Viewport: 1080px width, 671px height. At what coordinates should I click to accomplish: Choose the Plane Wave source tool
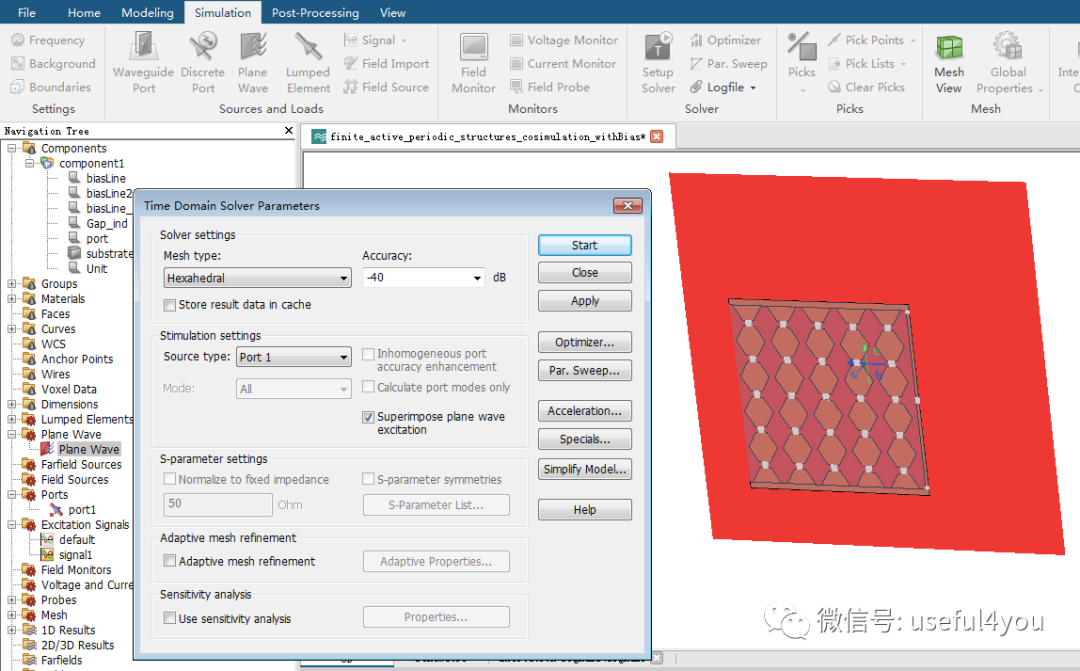tap(253, 63)
